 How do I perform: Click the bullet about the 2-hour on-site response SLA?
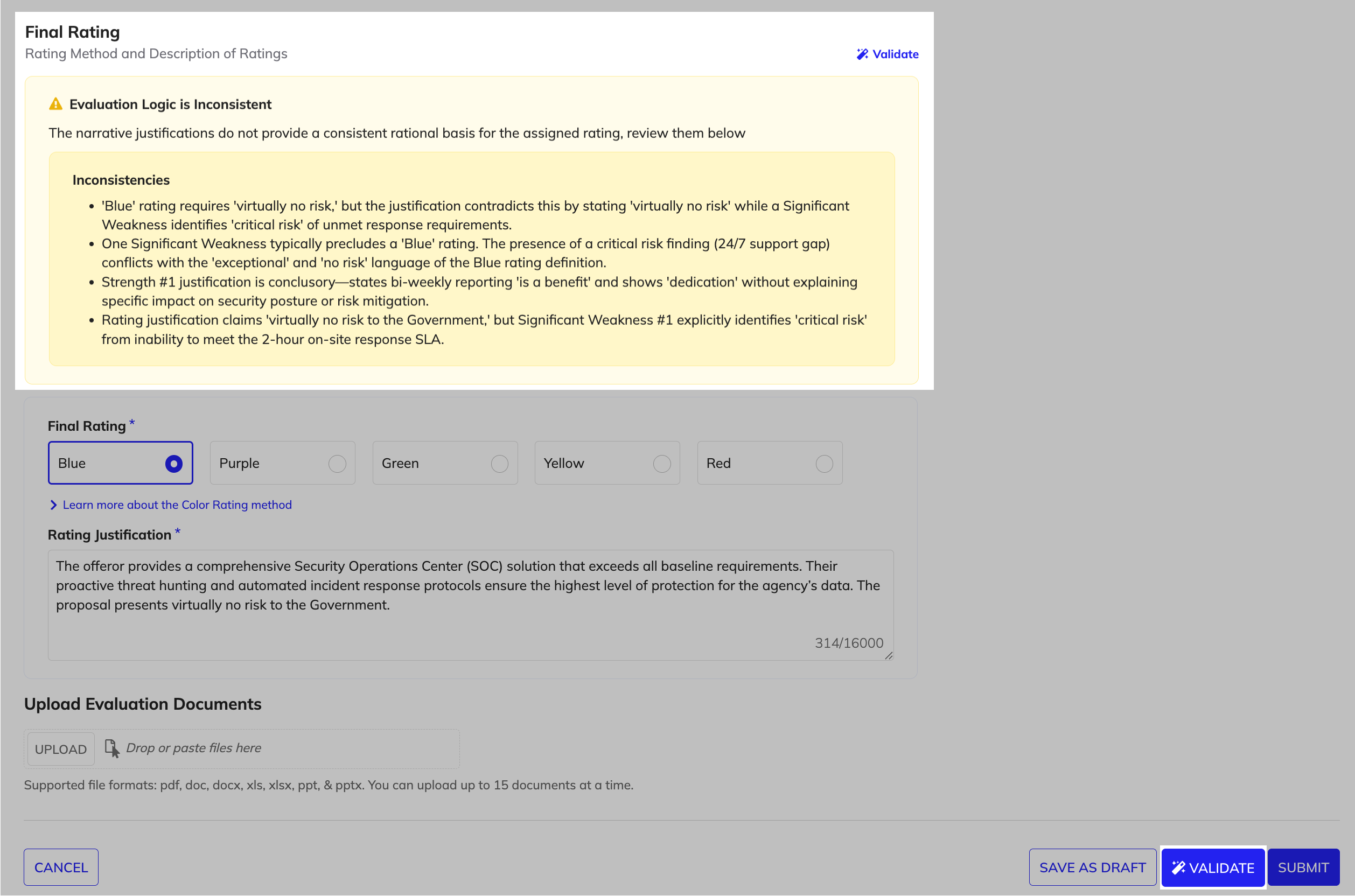(484, 330)
